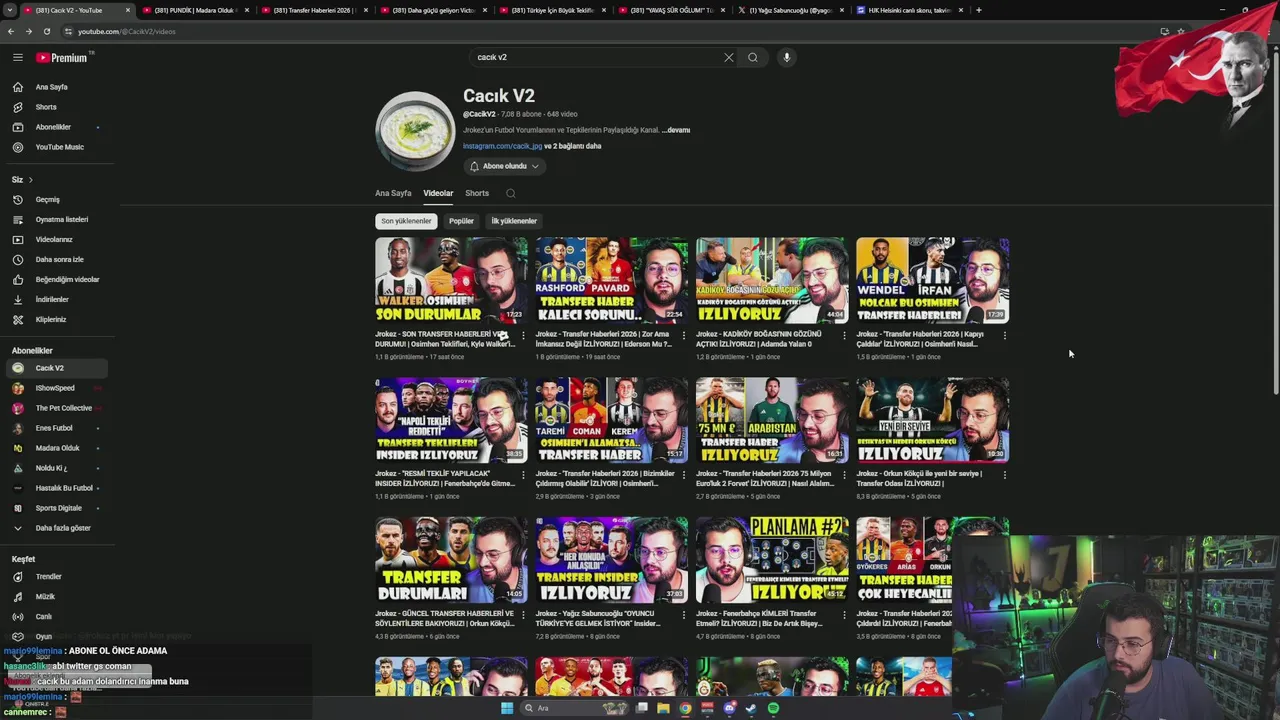Screen dimensions: 1280x720
Task: Open the instagram.com/cacik_jpg link
Action: pos(502,146)
